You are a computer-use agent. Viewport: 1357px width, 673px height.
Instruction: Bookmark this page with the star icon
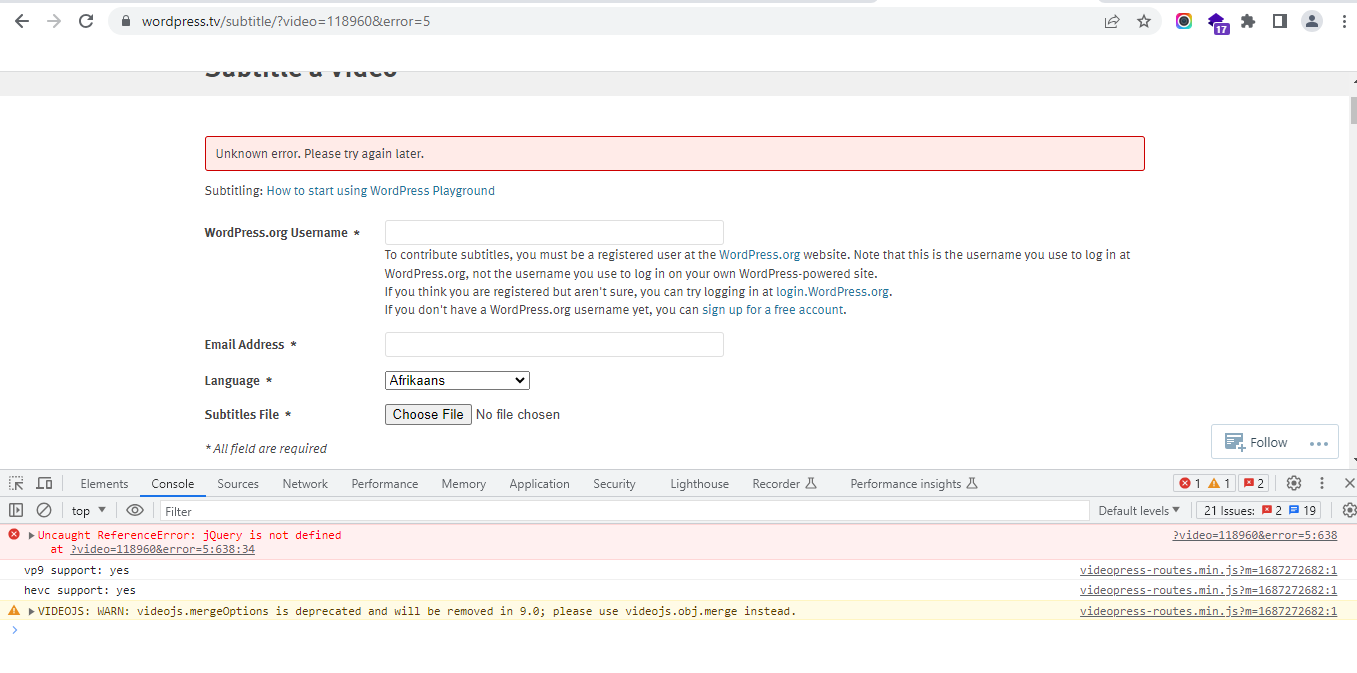(x=1144, y=21)
